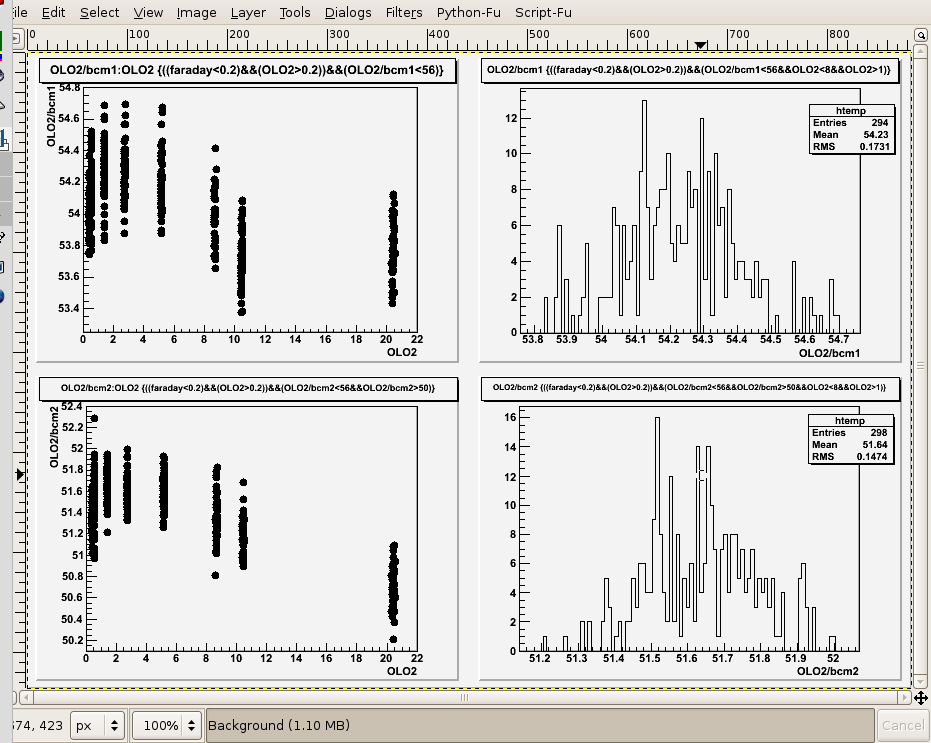931x743 pixels.
Task: Open image menu via ruler corner arrow
Action: pyautogui.click(x=17, y=39)
